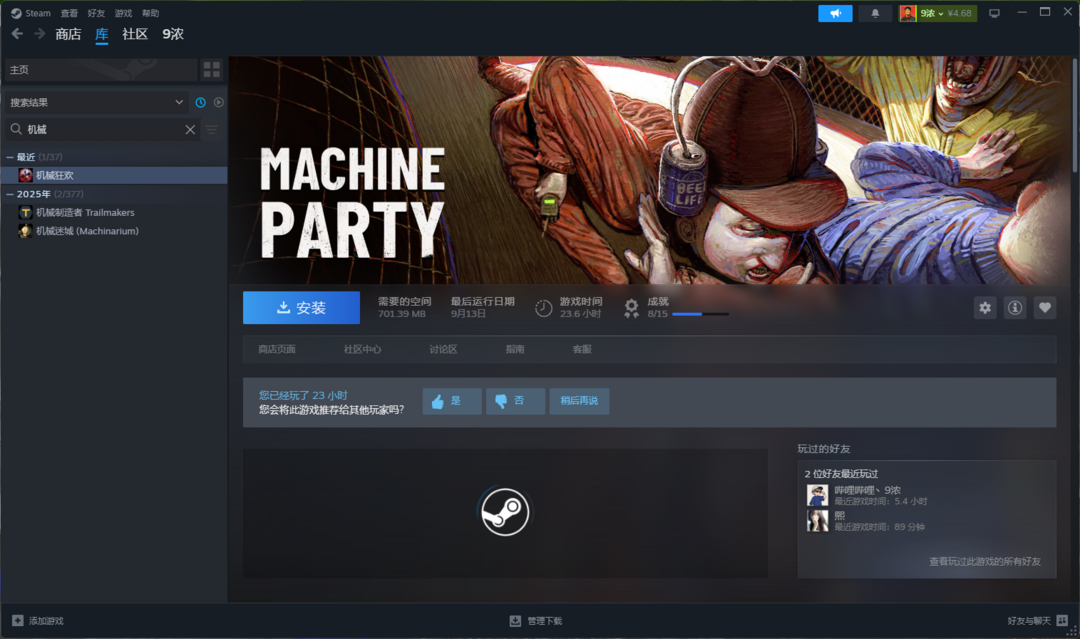The width and height of the screenshot is (1080, 639).
Task: Go forward with the forward arrow
Action: coord(39,34)
